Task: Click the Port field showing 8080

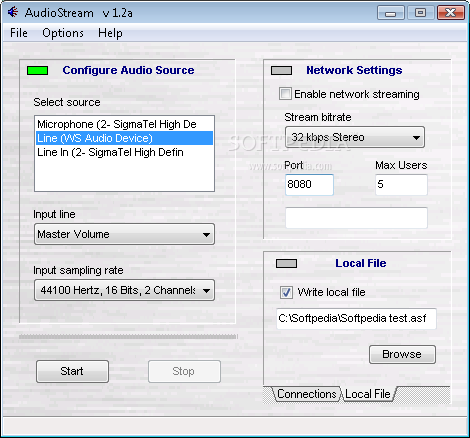Action: point(309,184)
